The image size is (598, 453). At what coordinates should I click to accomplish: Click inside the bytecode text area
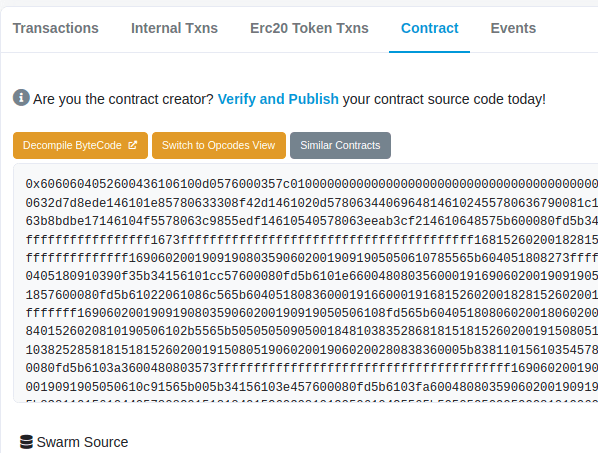(305, 283)
